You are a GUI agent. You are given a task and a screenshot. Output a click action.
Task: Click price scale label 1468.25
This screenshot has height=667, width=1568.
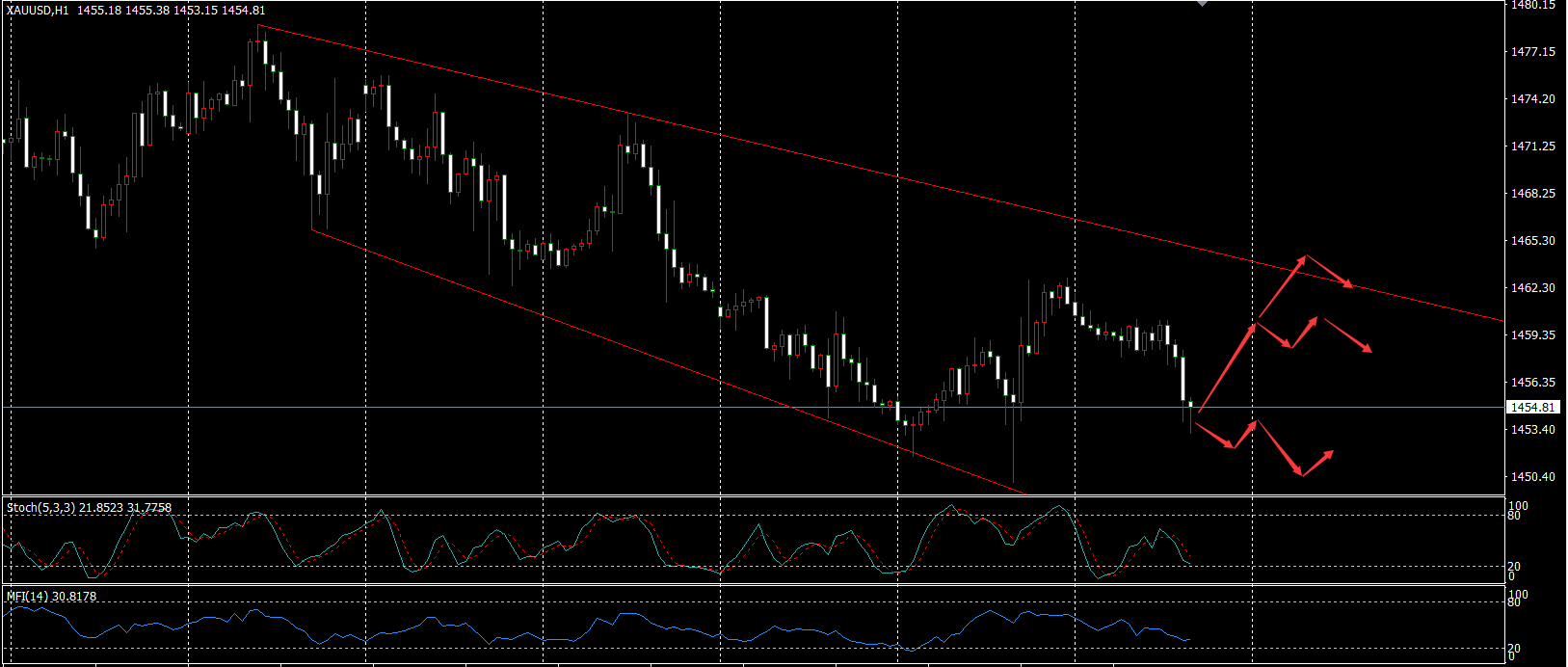1532,194
